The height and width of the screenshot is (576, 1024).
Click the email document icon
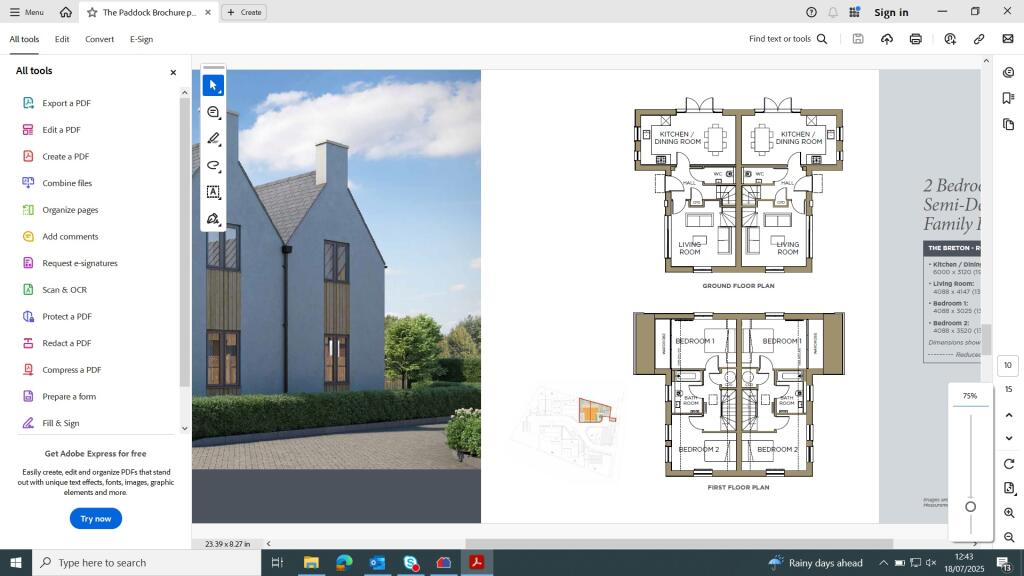(1007, 39)
